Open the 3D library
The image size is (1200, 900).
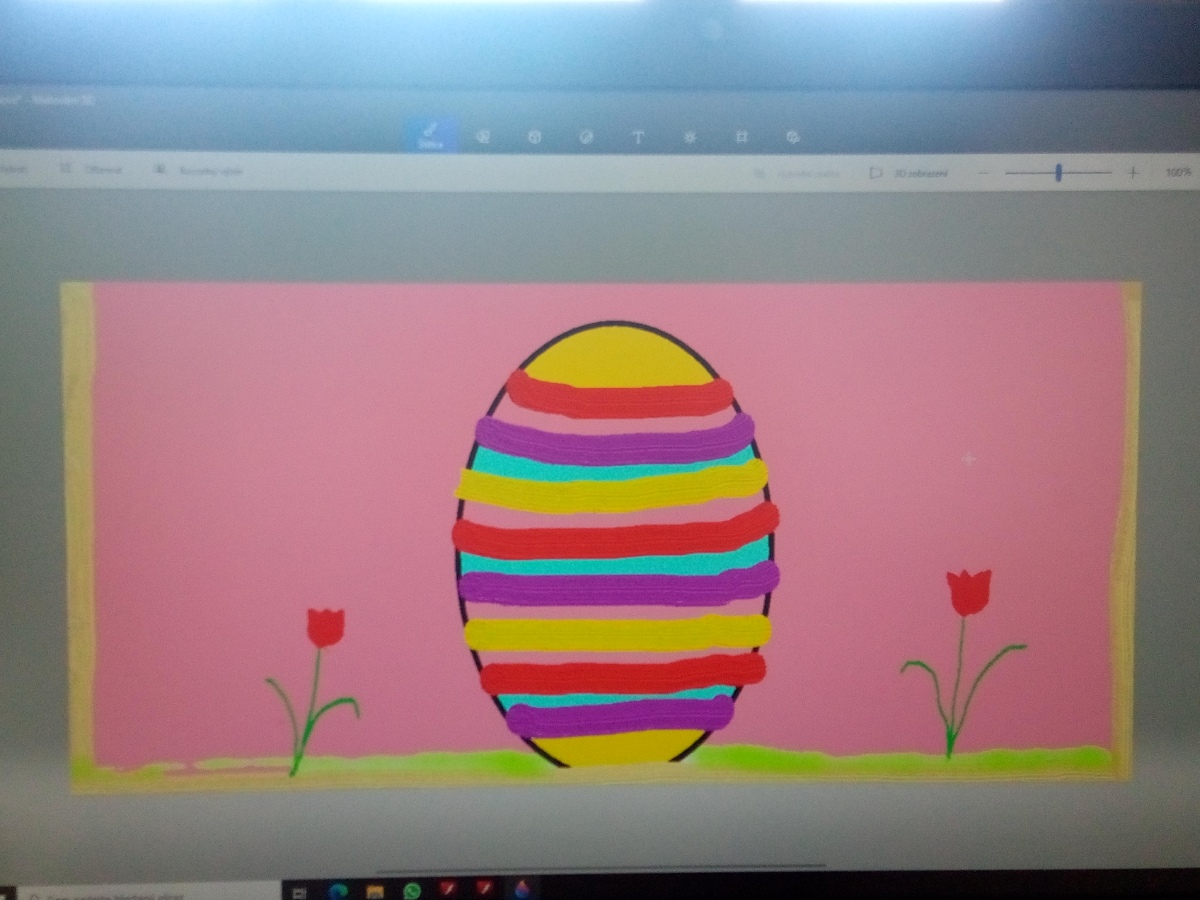click(x=792, y=137)
